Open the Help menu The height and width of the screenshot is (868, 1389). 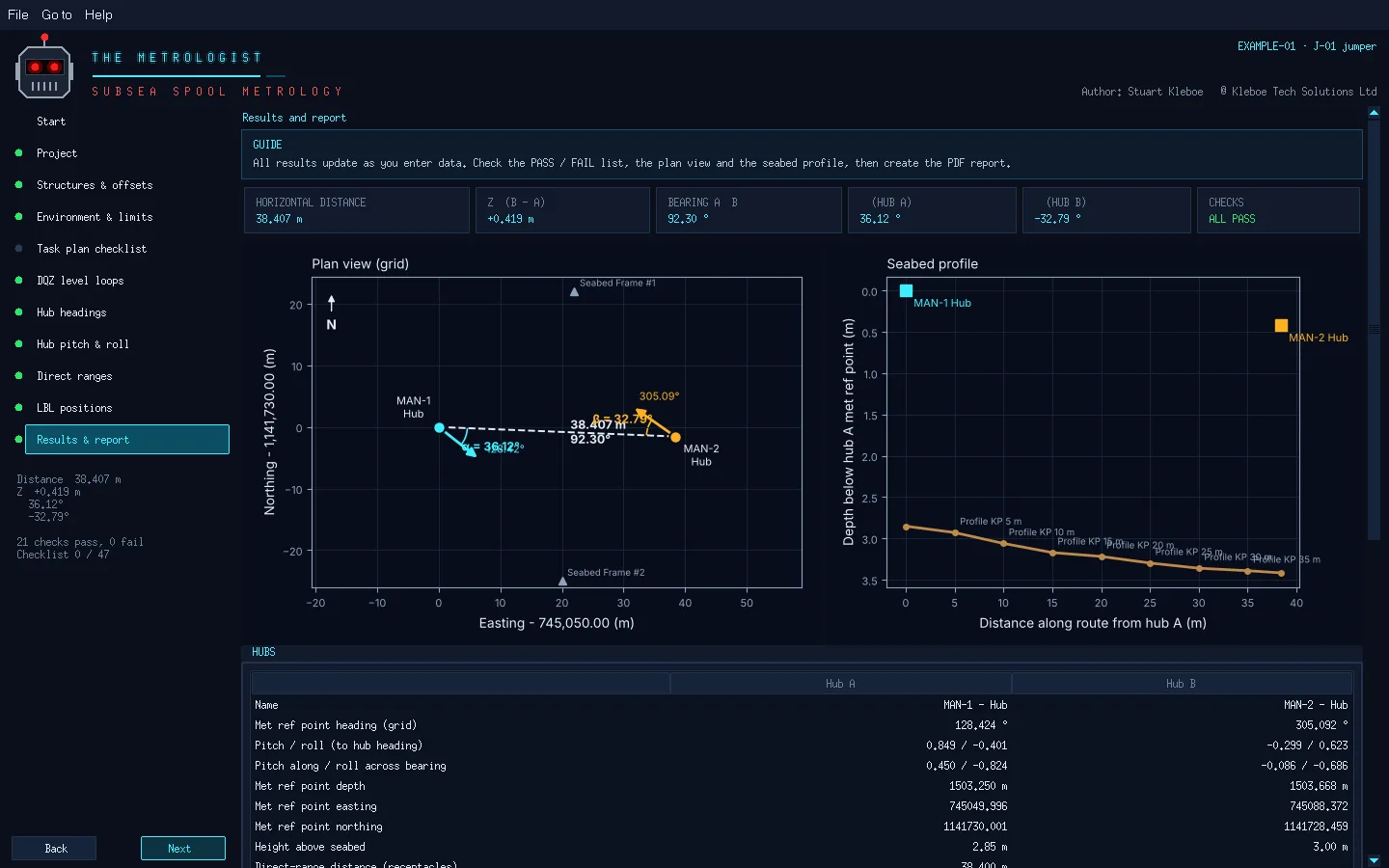click(x=98, y=14)
